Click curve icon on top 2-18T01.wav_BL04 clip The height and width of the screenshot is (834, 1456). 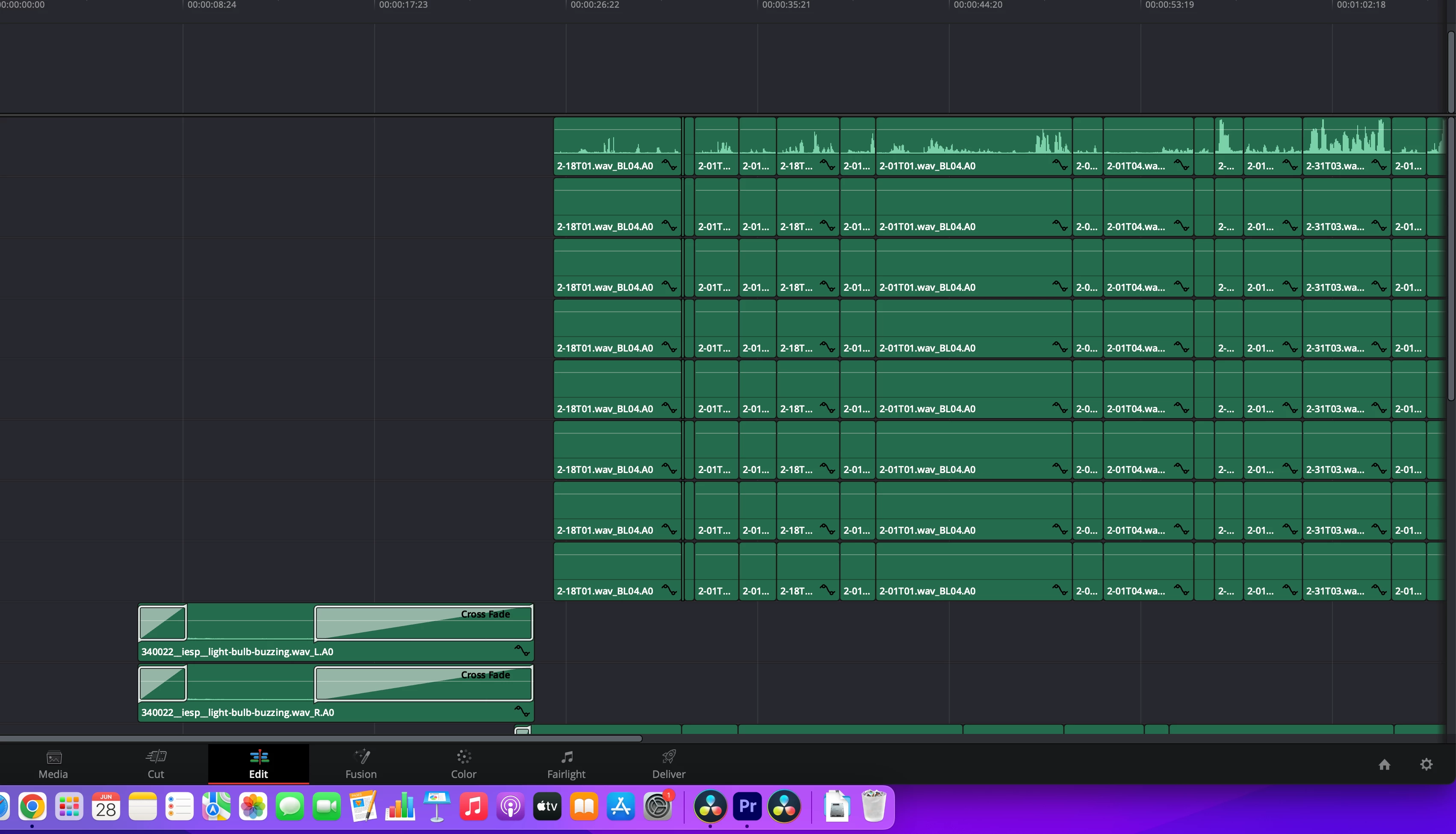click(669, 166)
